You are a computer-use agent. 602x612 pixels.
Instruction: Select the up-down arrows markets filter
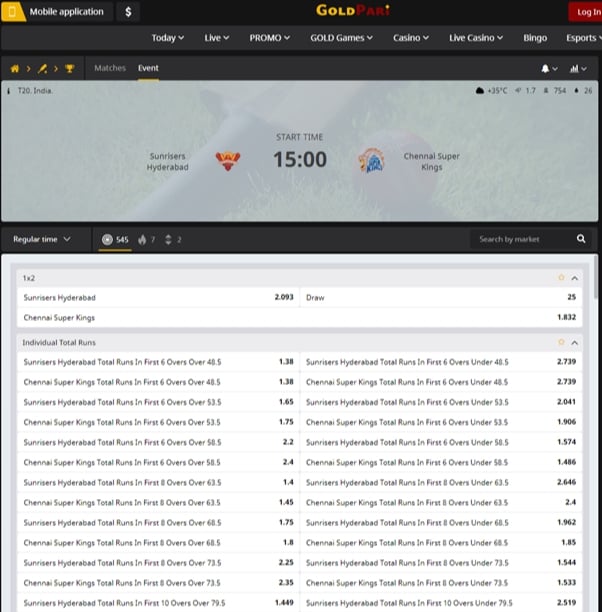coord(173,240)
